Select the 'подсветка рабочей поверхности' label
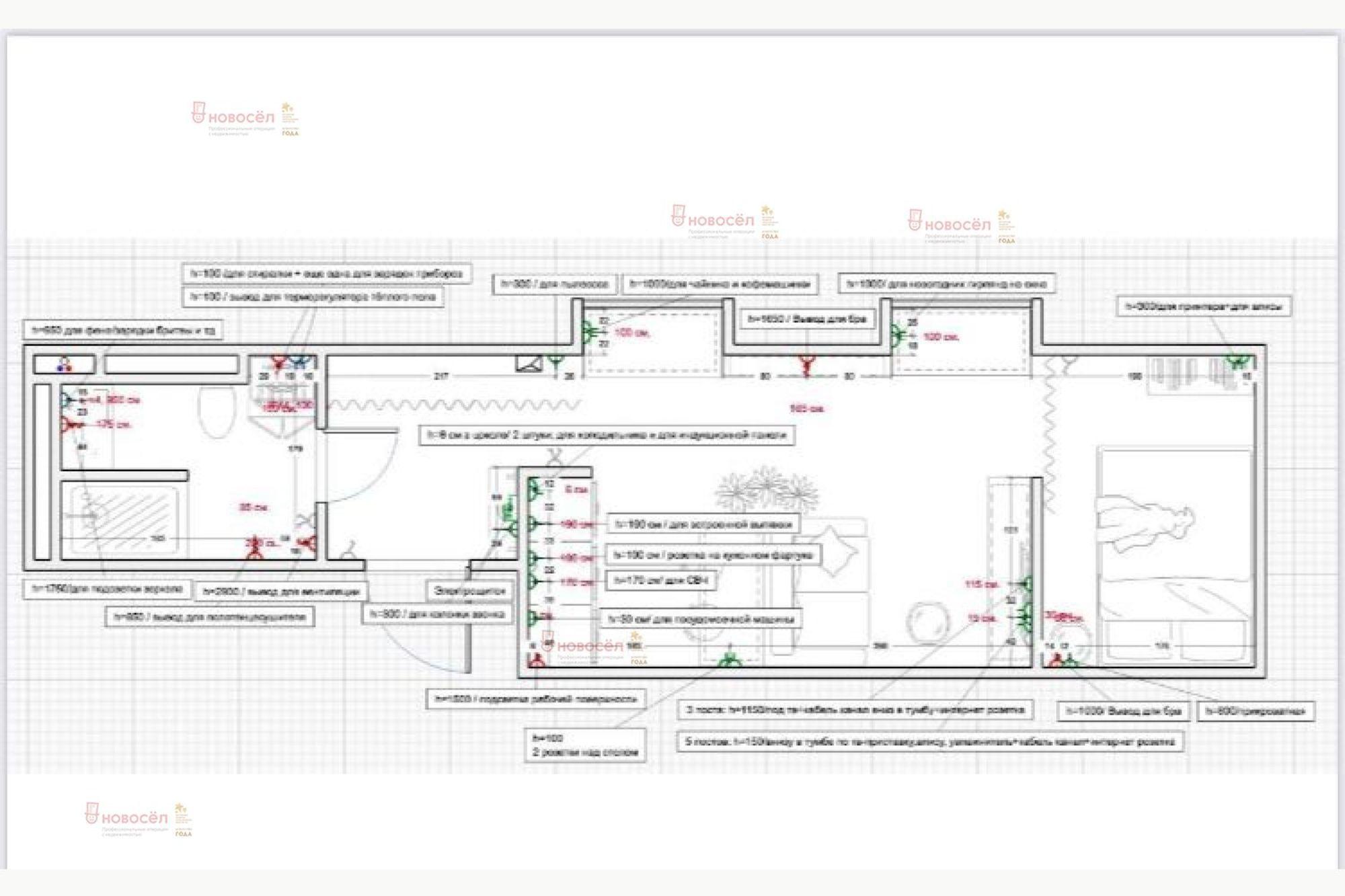This screenshot has width=1345, height=896. point(535,699)
